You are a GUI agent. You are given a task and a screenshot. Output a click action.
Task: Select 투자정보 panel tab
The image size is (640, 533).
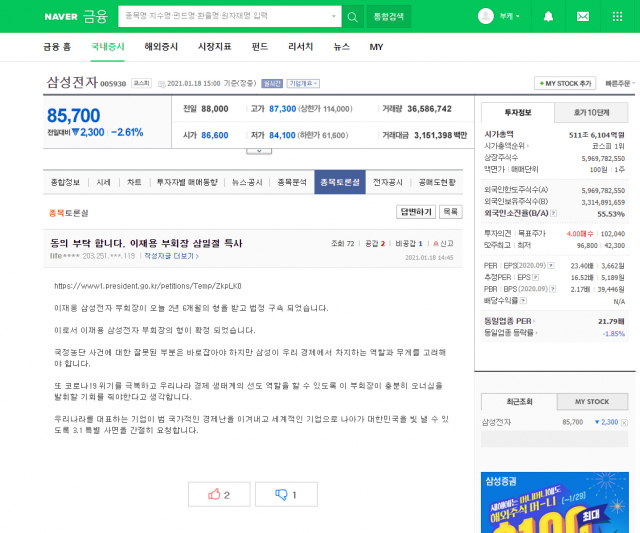[x=518, y=113]
